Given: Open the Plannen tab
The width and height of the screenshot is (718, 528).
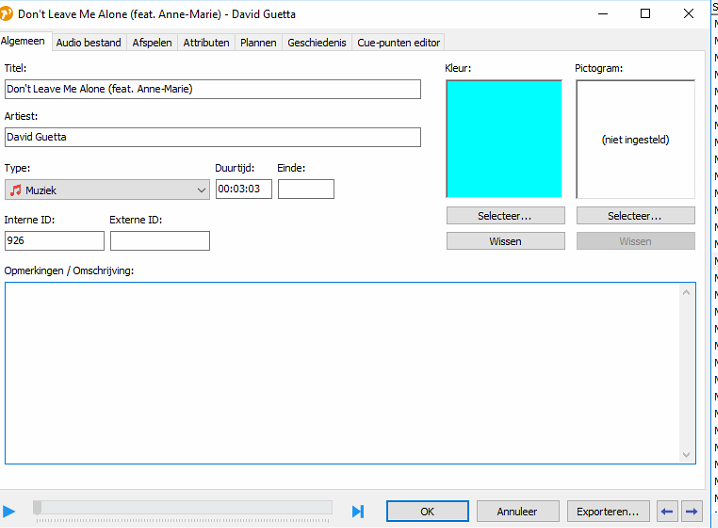Looking at the screenshot, I should pos(258,43).
